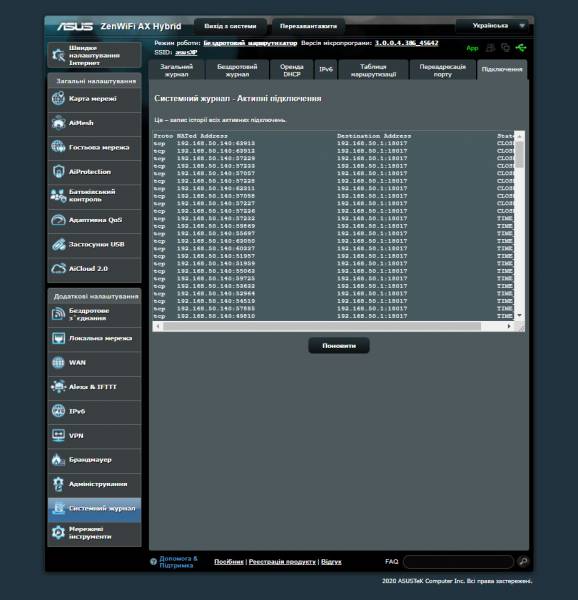Open Adaptive QoS gauge icon
578x600 pixels.
pos(59,220)
